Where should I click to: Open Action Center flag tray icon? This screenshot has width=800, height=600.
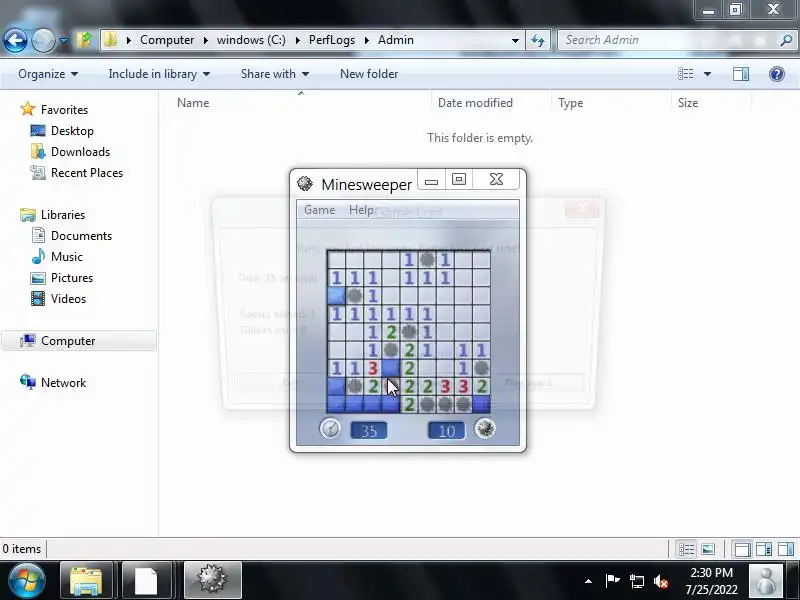[612, 581]
